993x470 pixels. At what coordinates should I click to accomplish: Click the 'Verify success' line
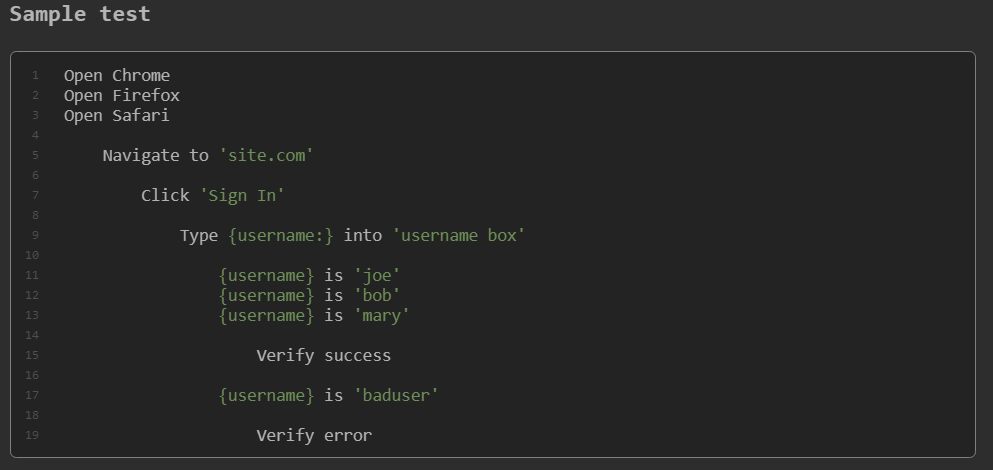(x=323, y=355)
